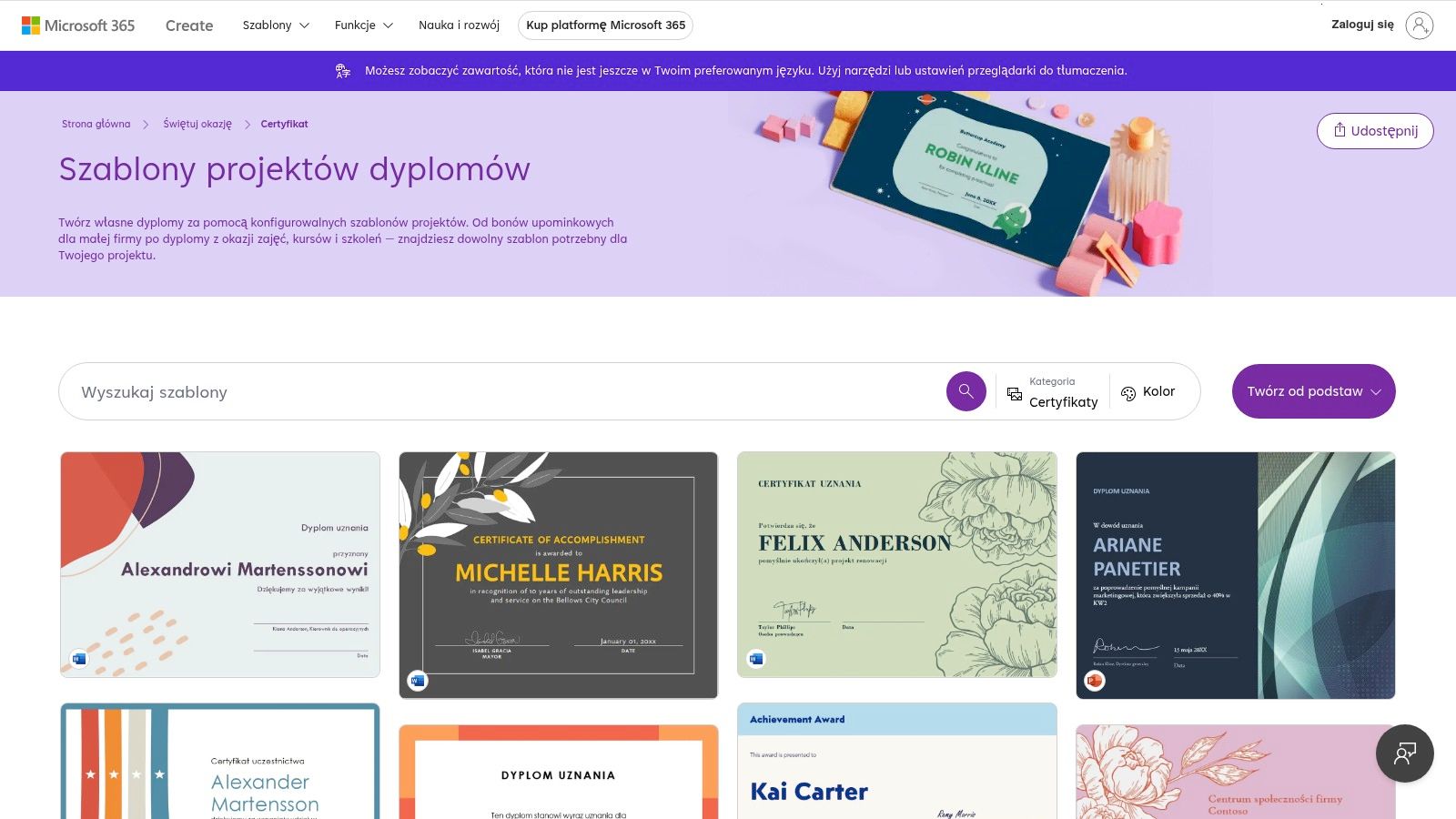Open the Felix Anderson certificate template
Viewport: 1456px width, 819px height.
click(x=897, y=564)
